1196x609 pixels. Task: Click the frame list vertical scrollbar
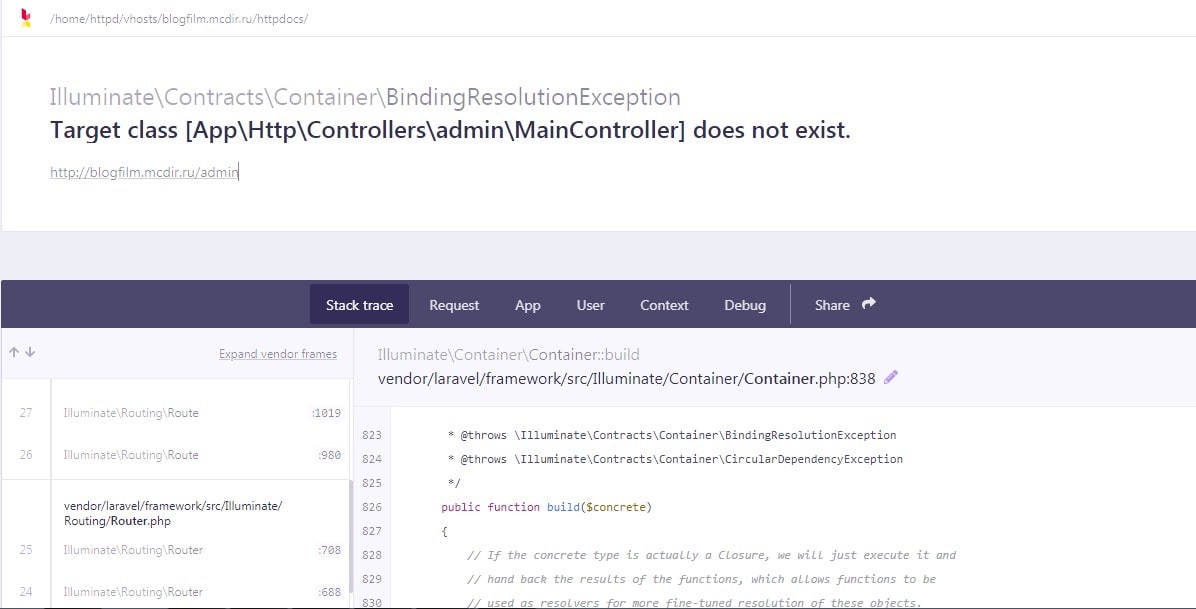[x=351, y=534]
